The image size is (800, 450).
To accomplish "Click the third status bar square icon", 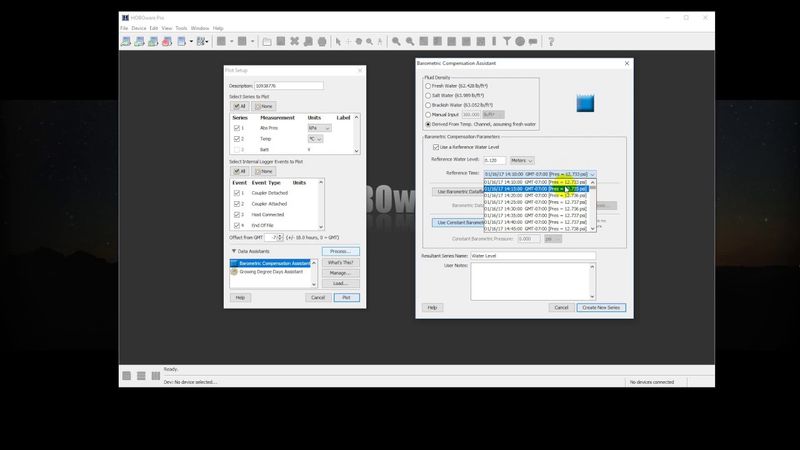I will (156, 376).
